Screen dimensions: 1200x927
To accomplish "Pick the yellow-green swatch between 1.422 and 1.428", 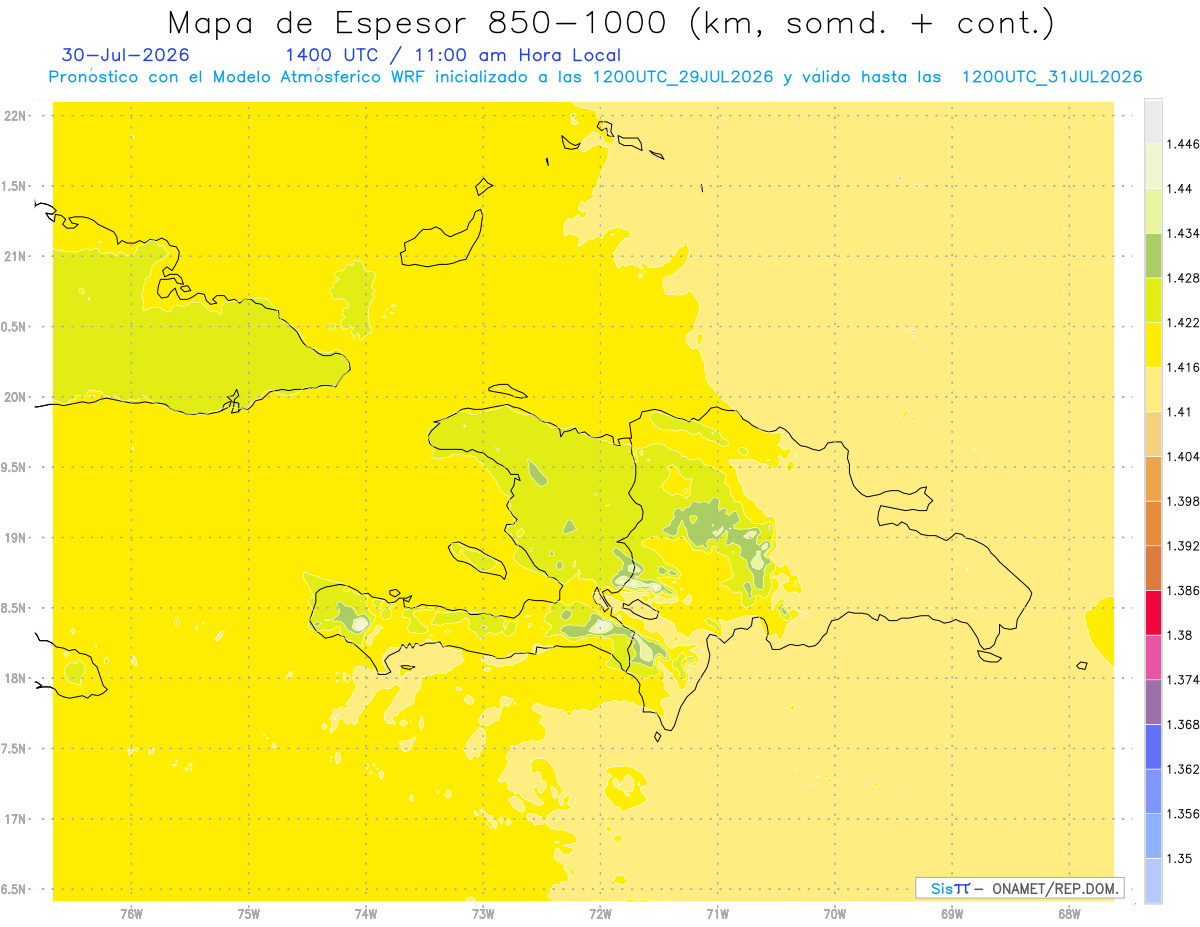I will point(1153,300).
